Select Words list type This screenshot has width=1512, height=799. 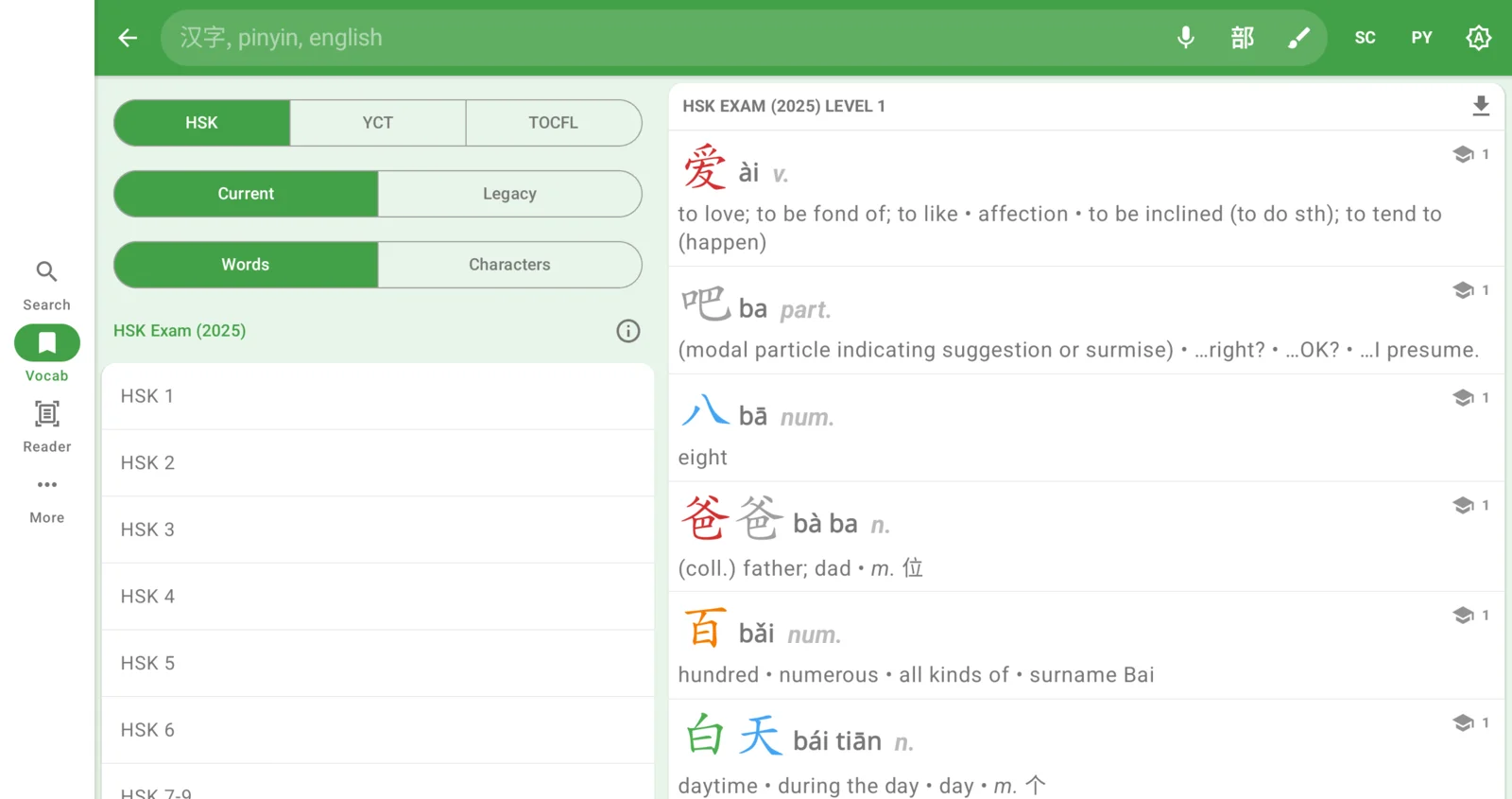[x=246, y=265]
